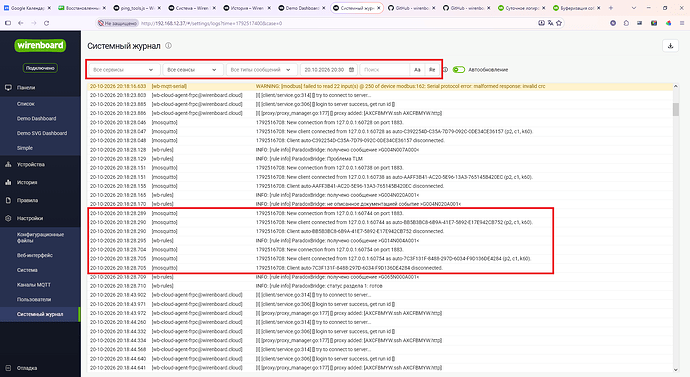
Task: Click the Отладка icon at sidebar bottom
Action: tap(8, 368)
